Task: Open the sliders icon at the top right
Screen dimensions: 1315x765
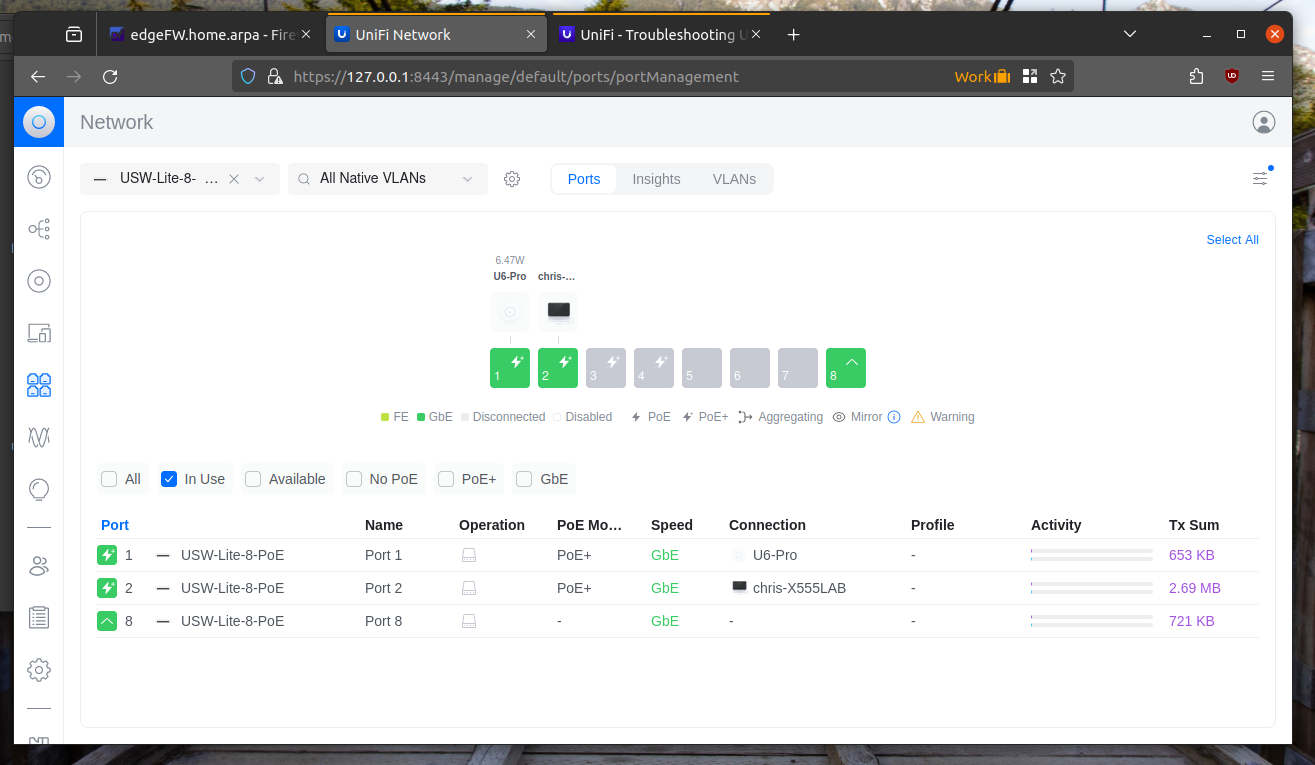Action: (x=1260, y=178)
